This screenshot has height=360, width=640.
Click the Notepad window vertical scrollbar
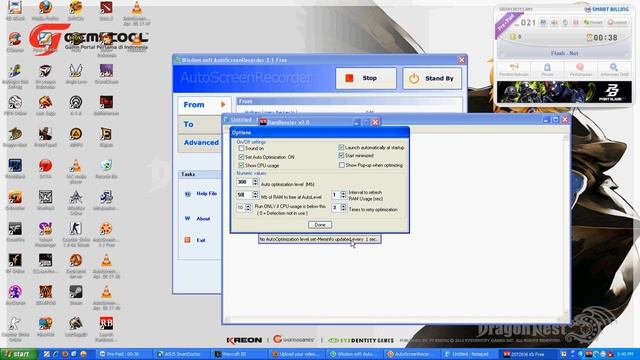pos(565,225)
